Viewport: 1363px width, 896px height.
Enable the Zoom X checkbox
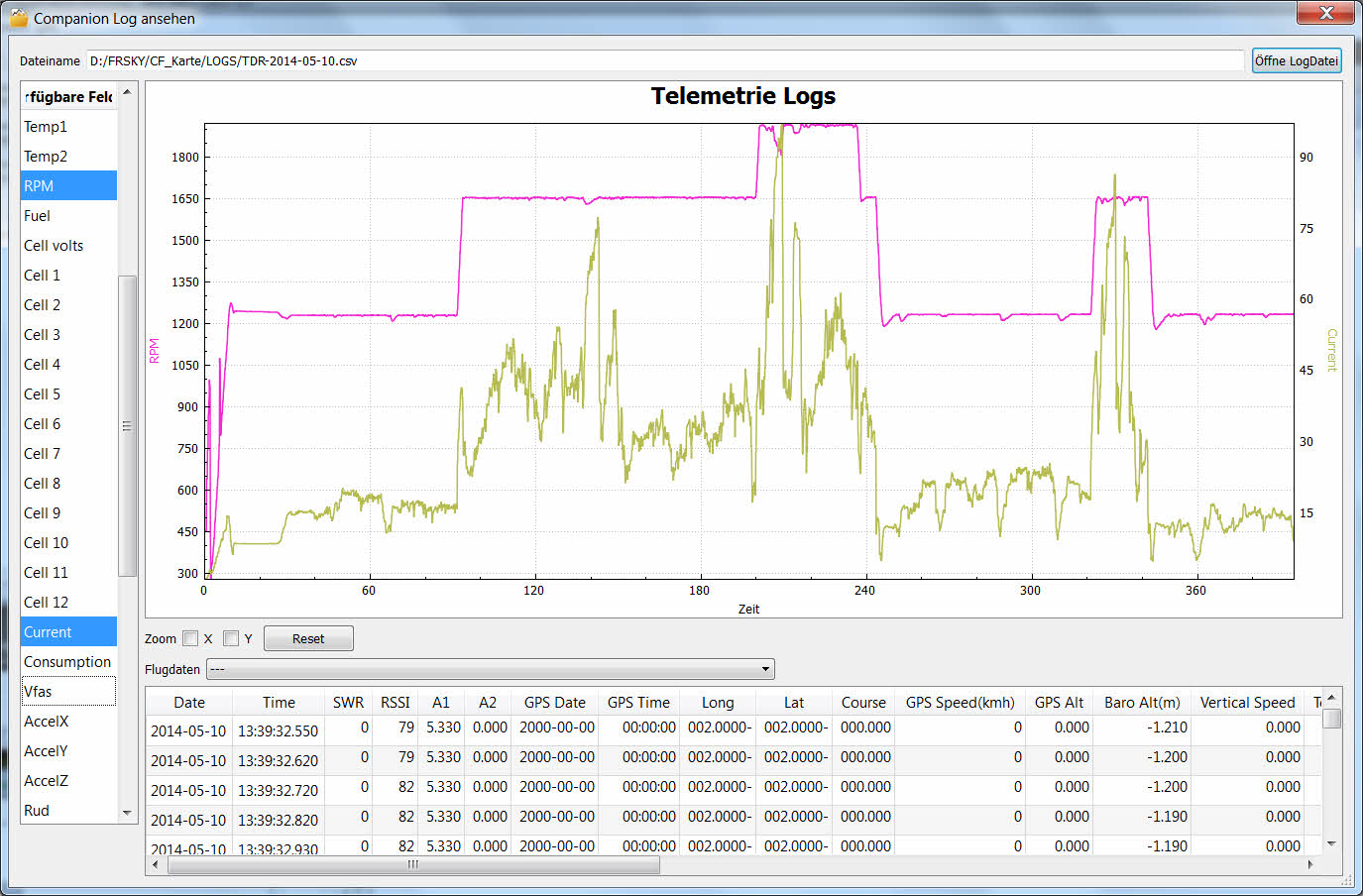tap(190, 638)
